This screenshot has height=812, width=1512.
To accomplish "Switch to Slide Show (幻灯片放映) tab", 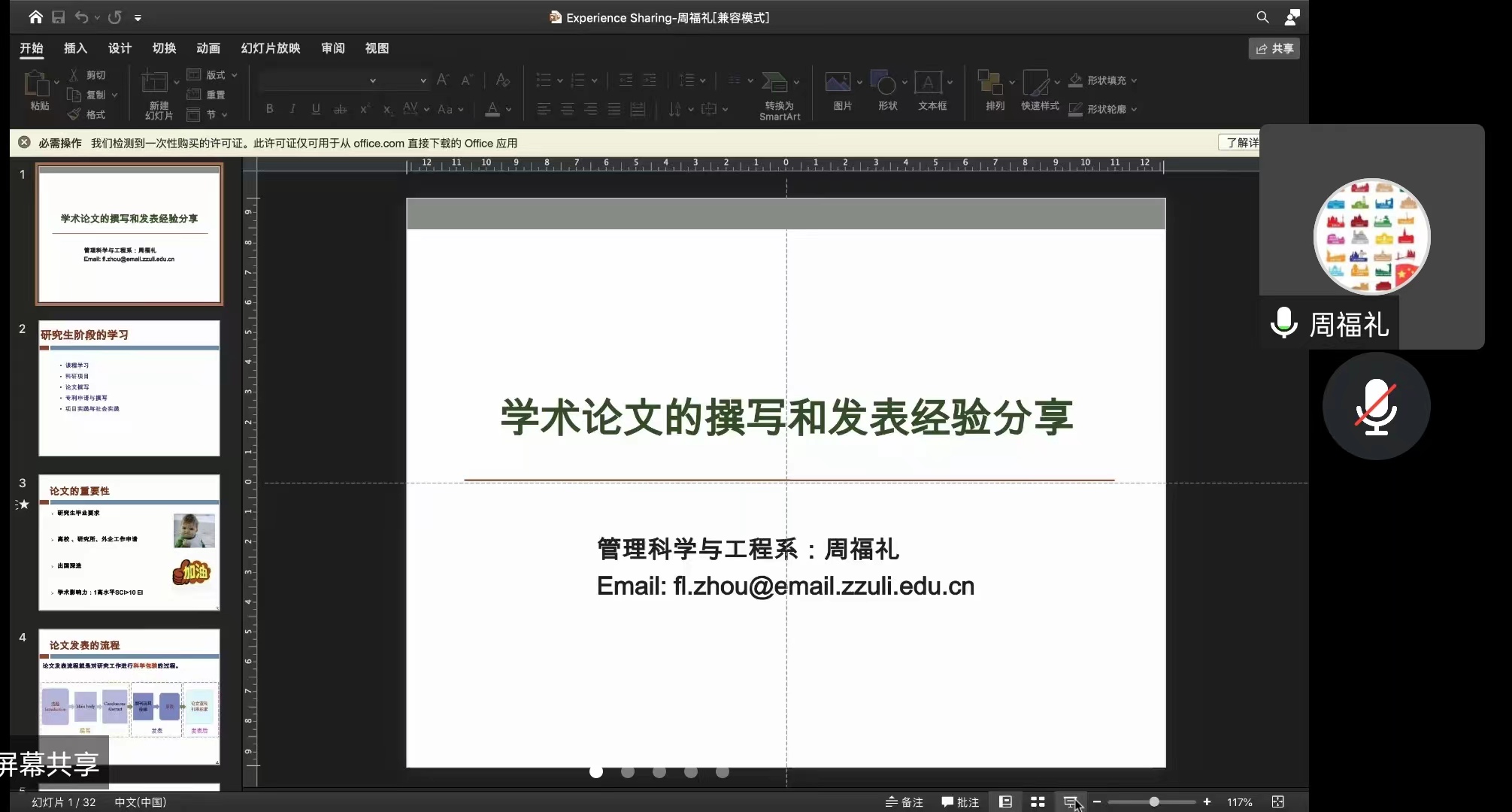I will [270, 48].
